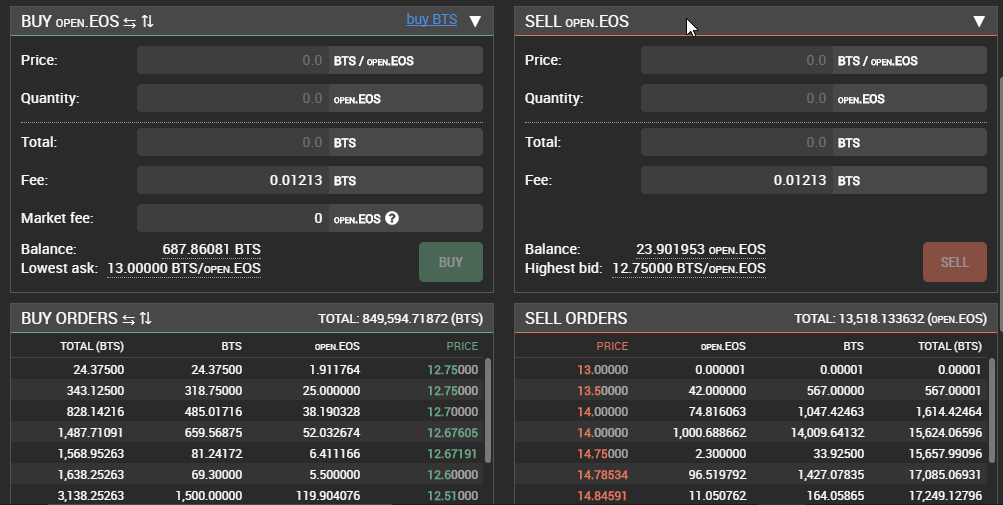
Task: Click TOTAL (BTS) column header in sell orders
Action: click(x=949, y=346)
